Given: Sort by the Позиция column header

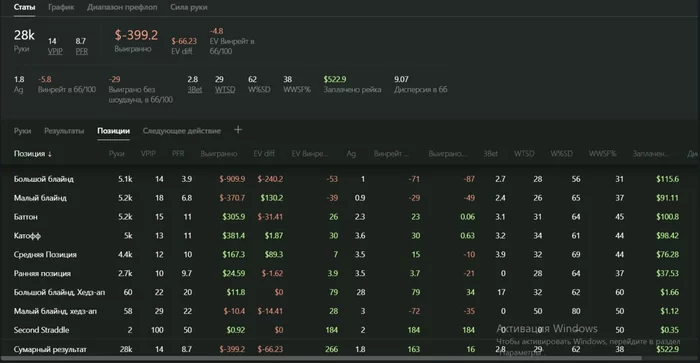Looking at the screenshot, I should point(33,154).
